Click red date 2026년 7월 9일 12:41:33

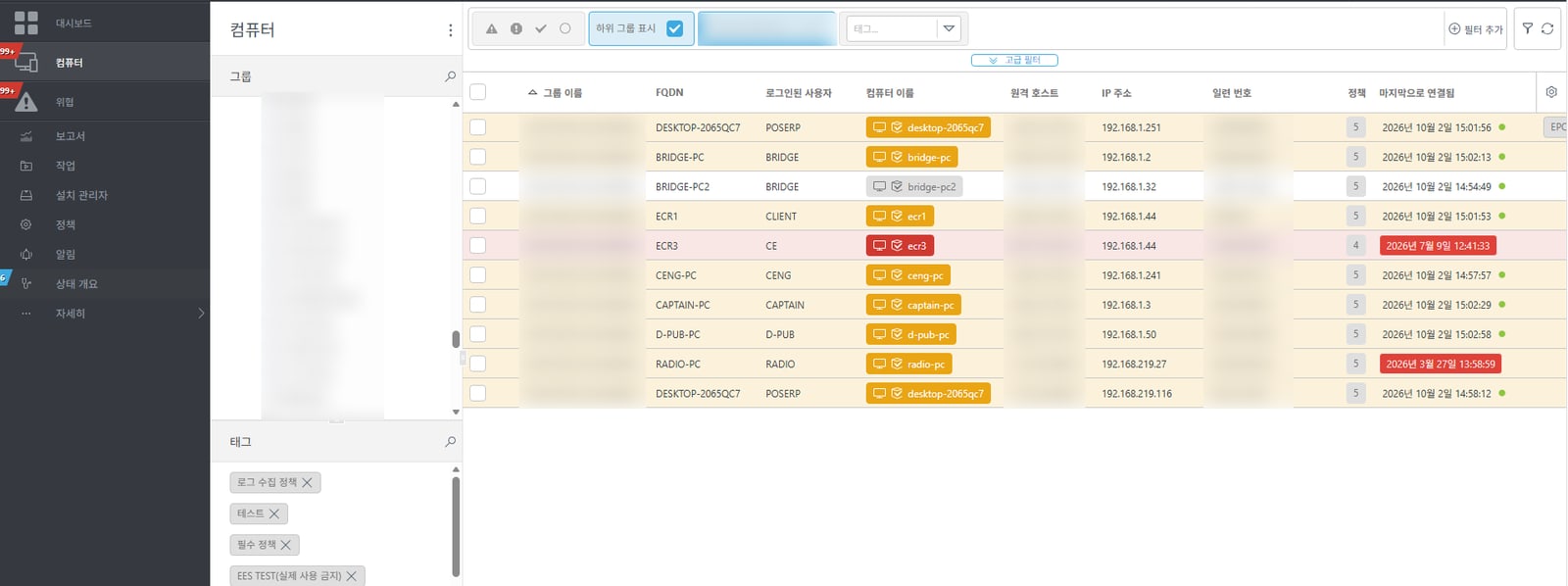point(1438,246)
